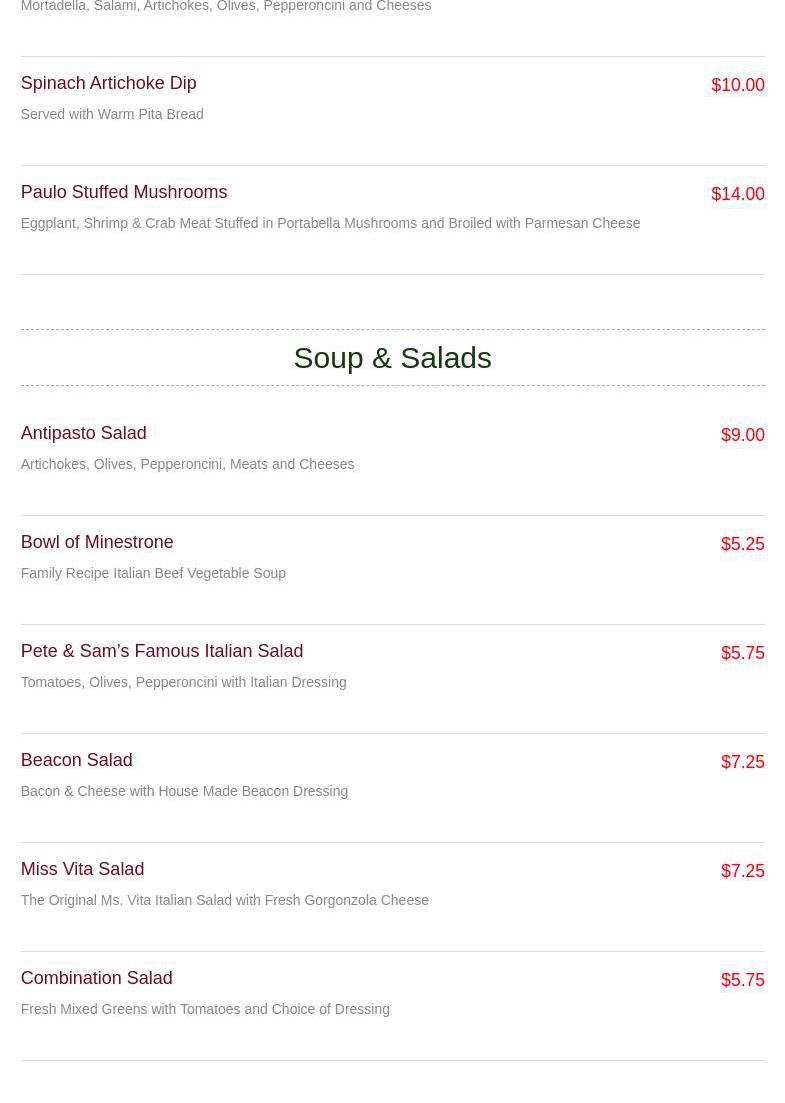785x1103 pixels.
Task: Select the Bowl of Minestrone title
Action: [x=97, y=542]
